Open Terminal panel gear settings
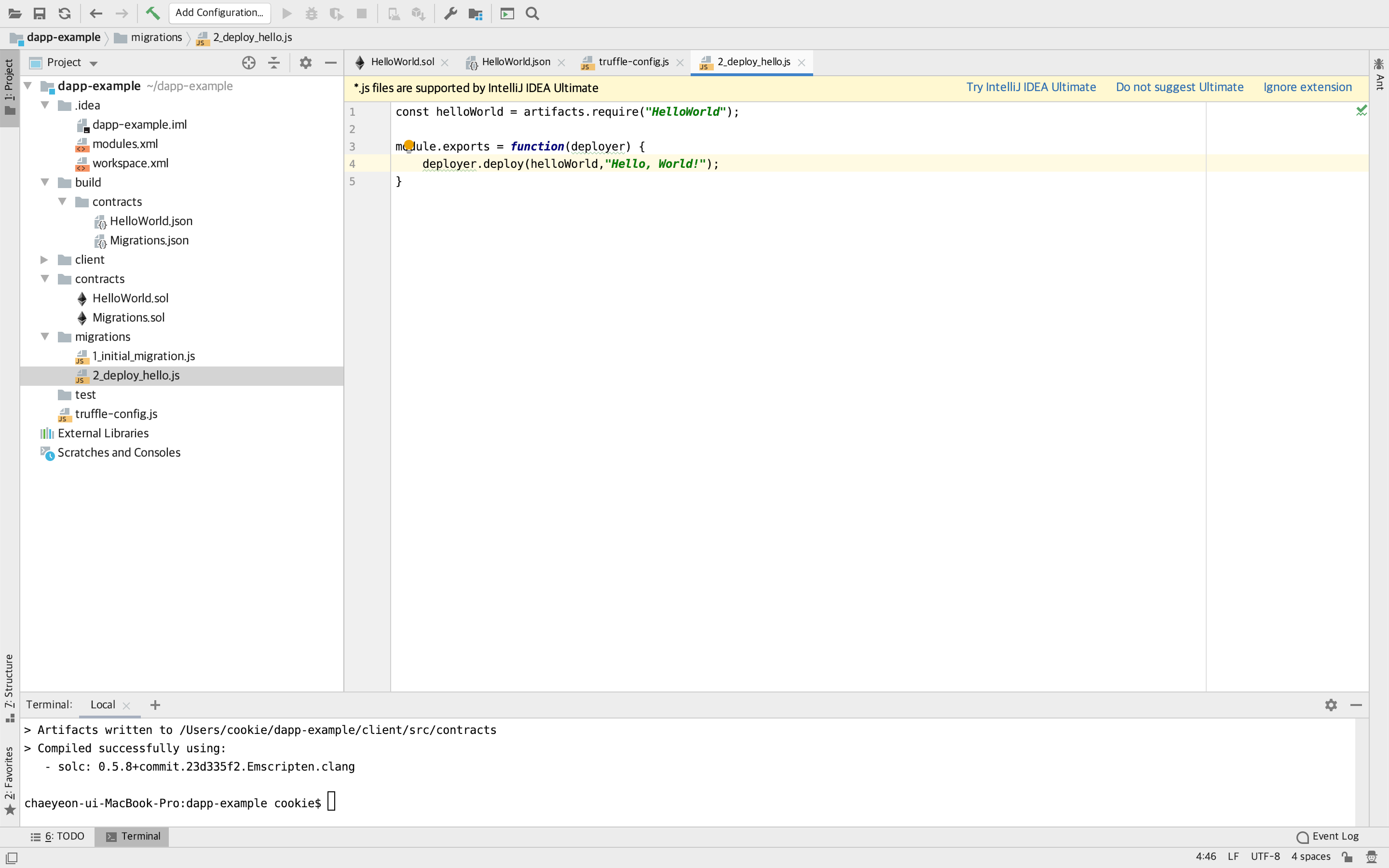The height and width of the screenshot is (868, 1389). coord(1331,705)
